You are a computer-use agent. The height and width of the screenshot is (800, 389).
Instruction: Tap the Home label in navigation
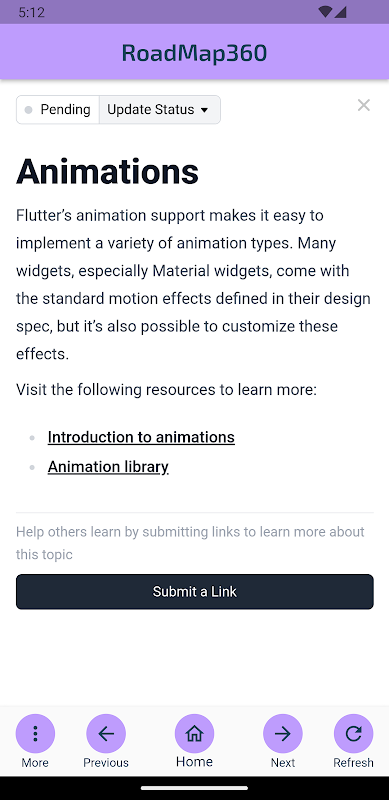point(194,762)
